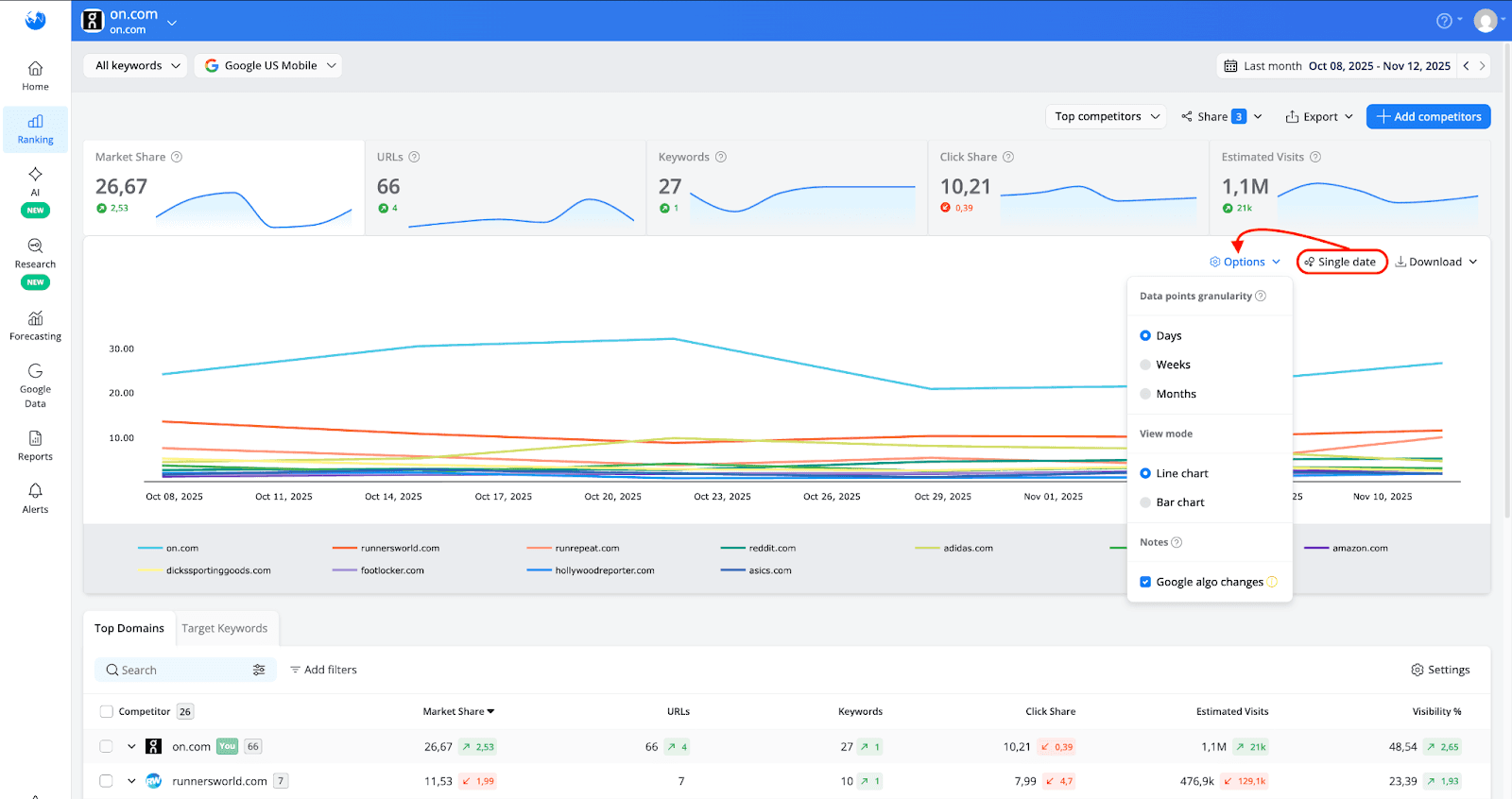
Task: Show Market Share info tooltip icon
Action: (x=177, y=157)
